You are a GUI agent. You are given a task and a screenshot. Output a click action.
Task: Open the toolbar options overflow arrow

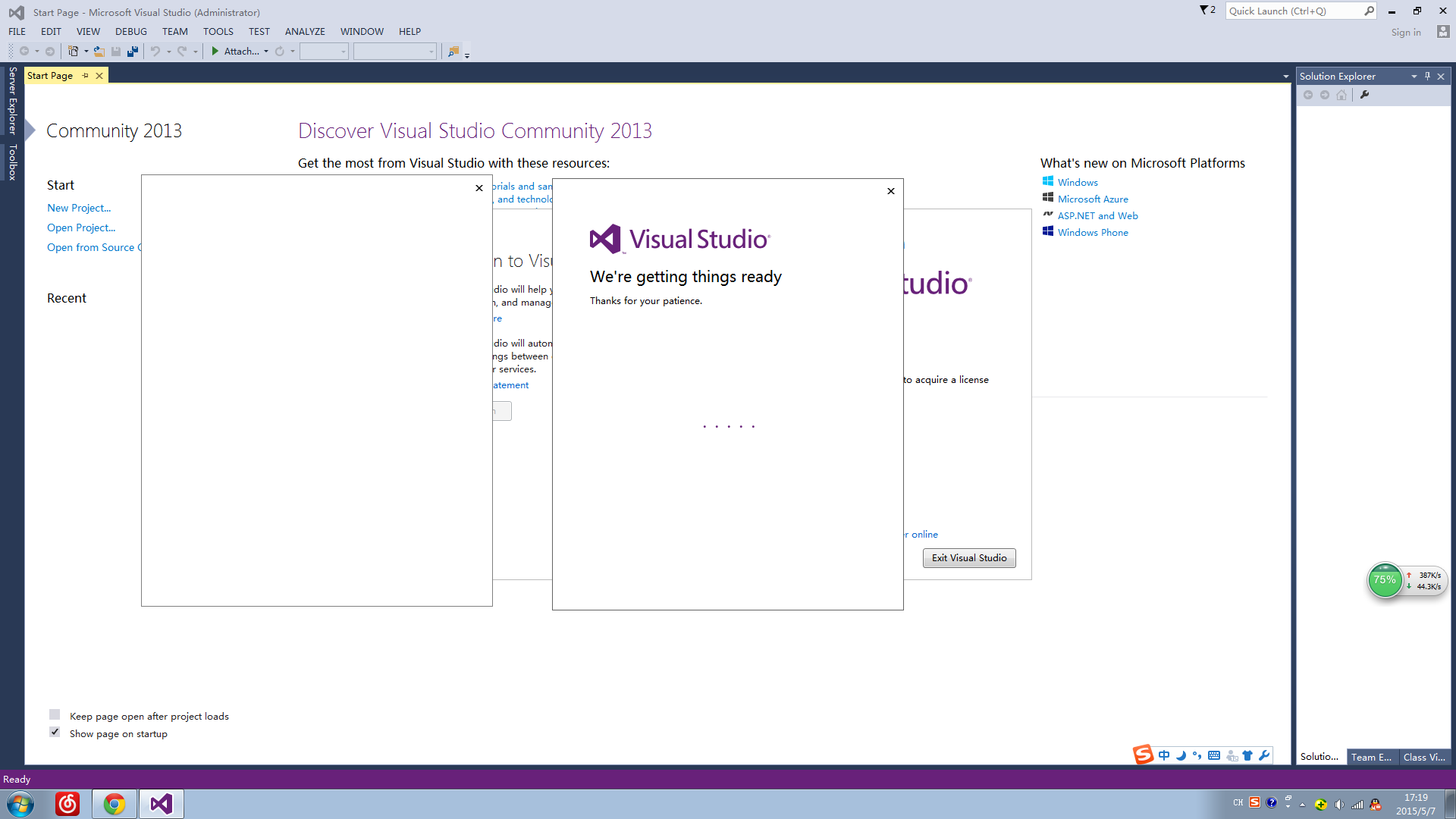point(466,55)
